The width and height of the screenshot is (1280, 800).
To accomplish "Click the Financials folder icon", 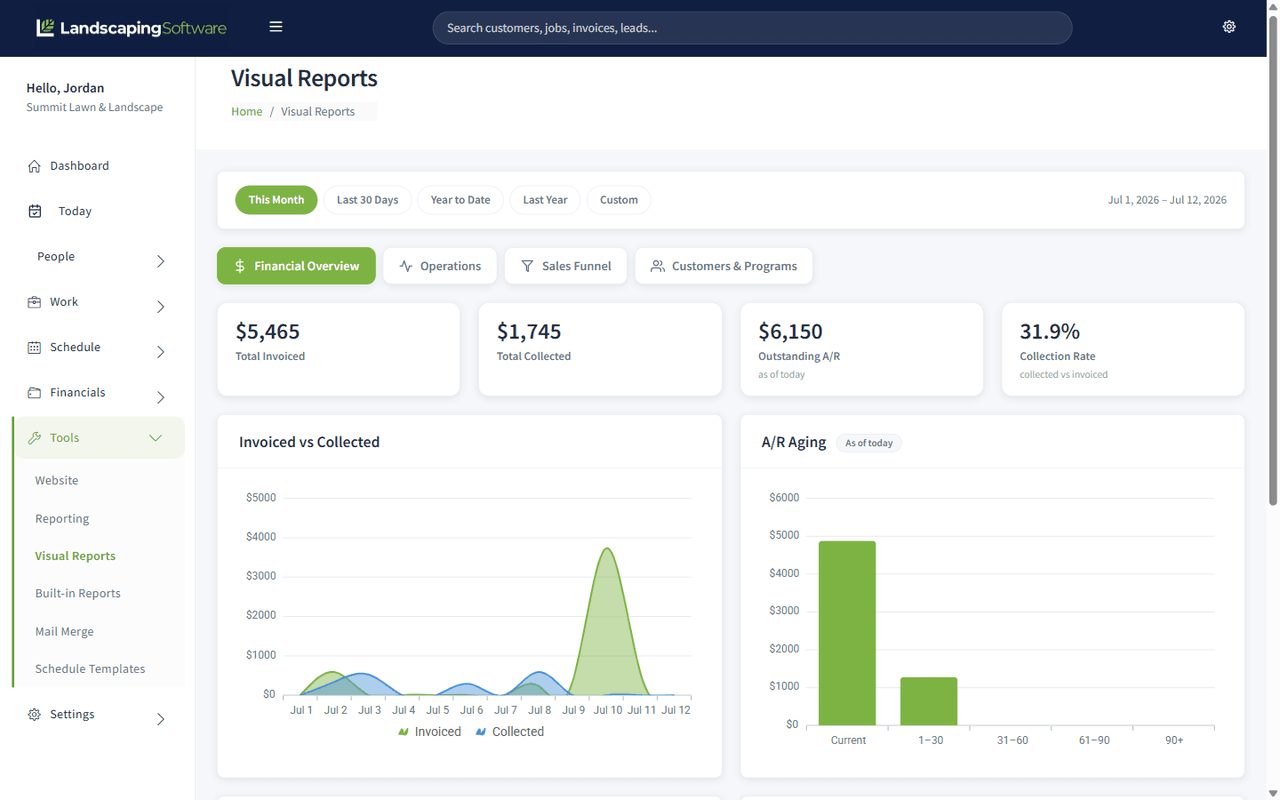I will pos(34,393).
